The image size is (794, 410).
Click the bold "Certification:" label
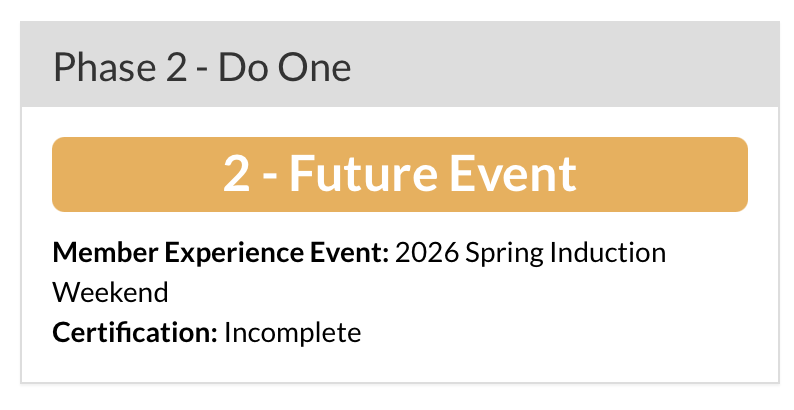click(x=134, y=331)
